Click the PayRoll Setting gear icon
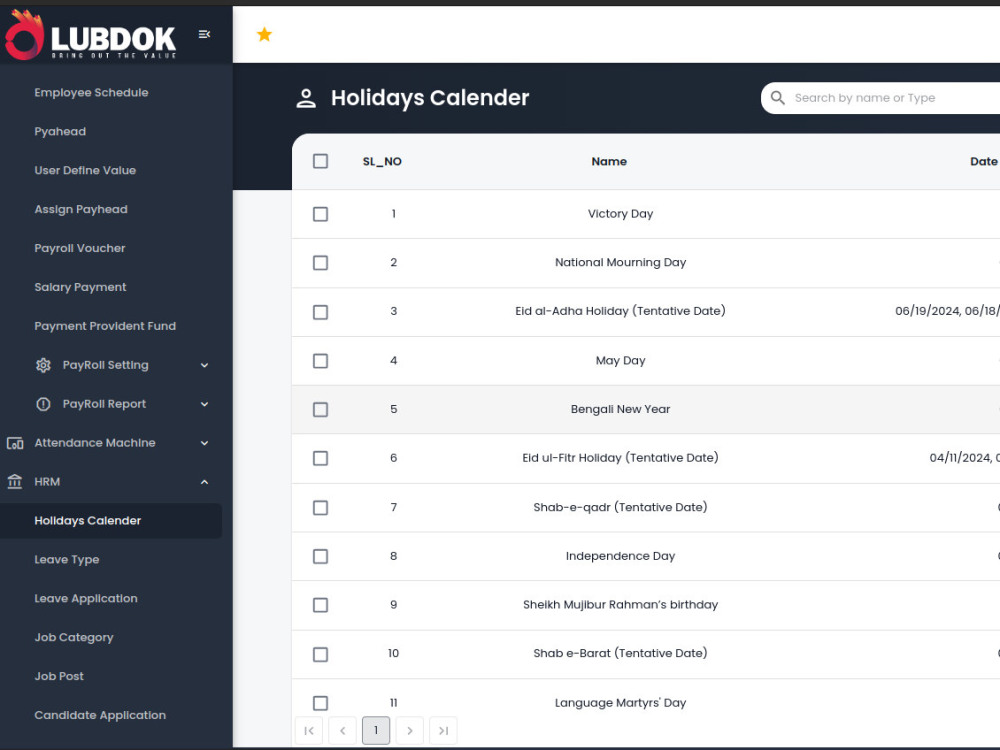Image resolution: width=1000 pixels, height=750 pixels. (43, 365)
